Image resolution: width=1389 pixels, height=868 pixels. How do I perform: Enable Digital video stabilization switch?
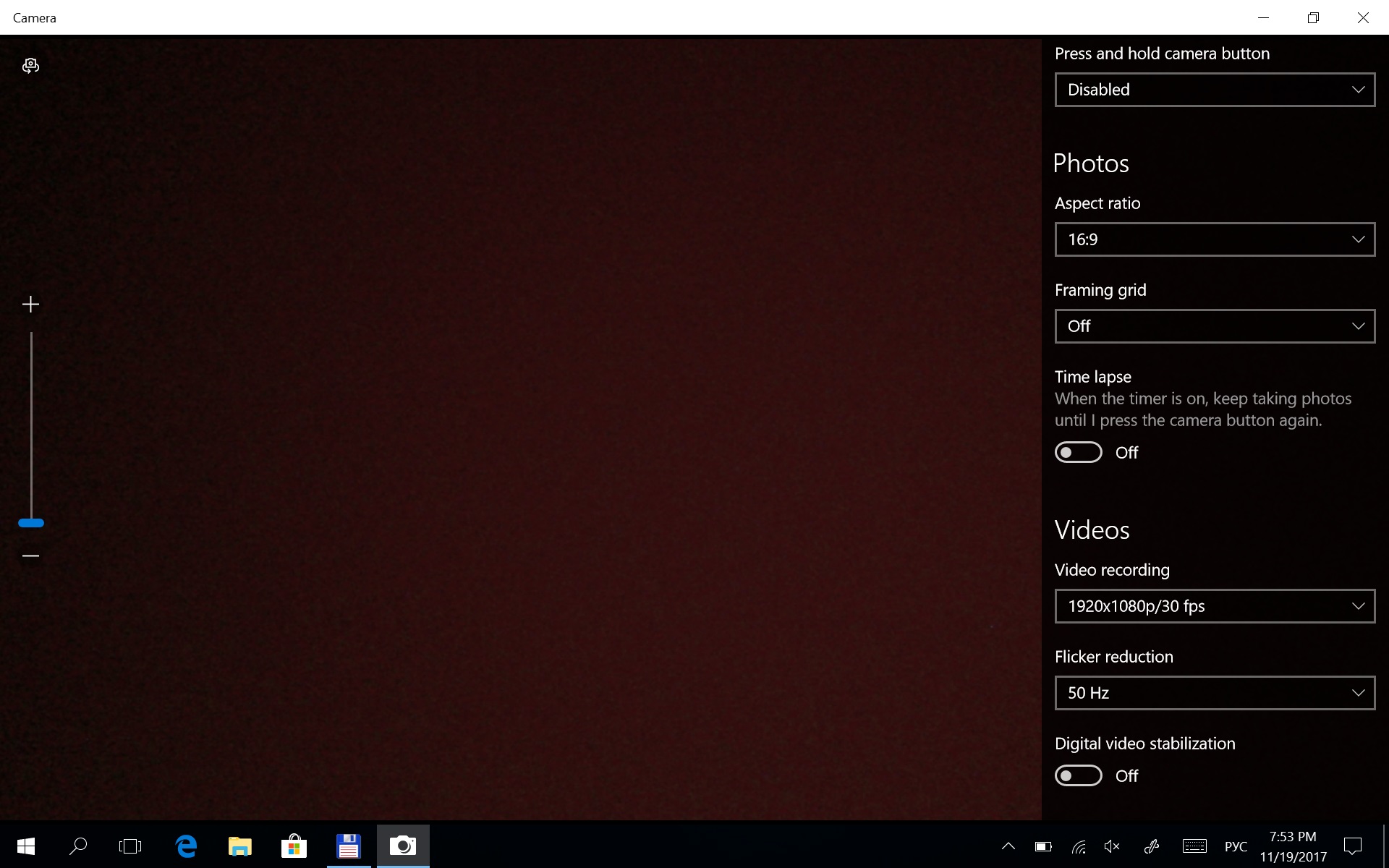[x=1078, y=776]
